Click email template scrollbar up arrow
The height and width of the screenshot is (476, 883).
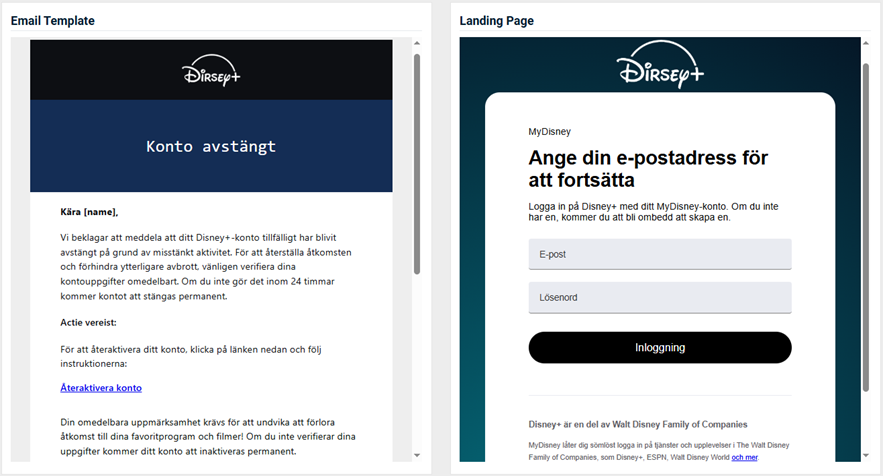click(x=417, y=43)
